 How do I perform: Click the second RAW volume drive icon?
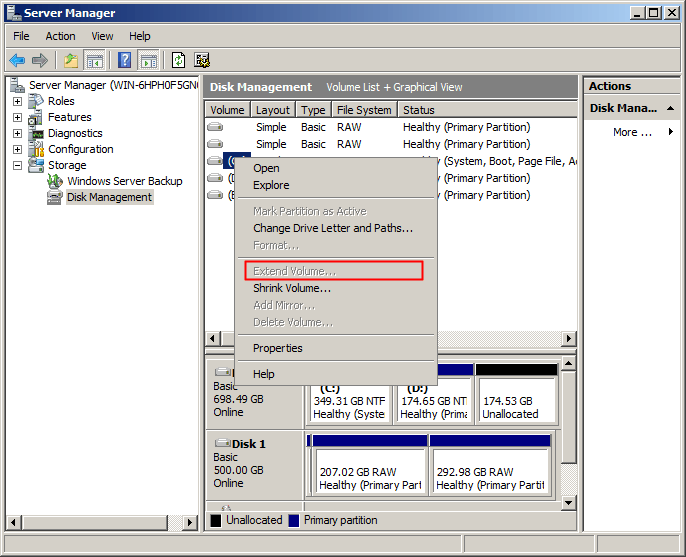click(215, 144)
